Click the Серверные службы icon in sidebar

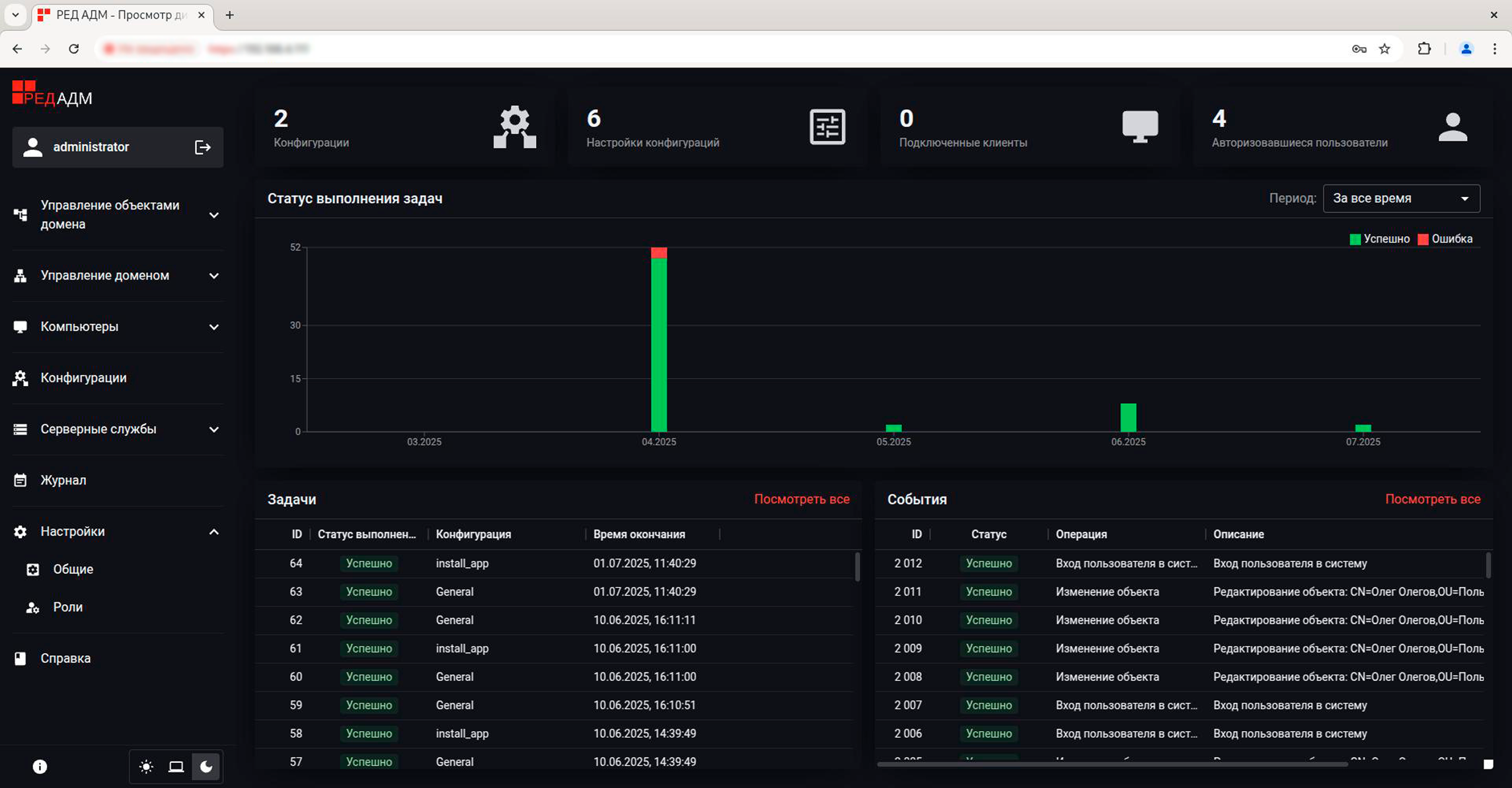coord(20,429)
